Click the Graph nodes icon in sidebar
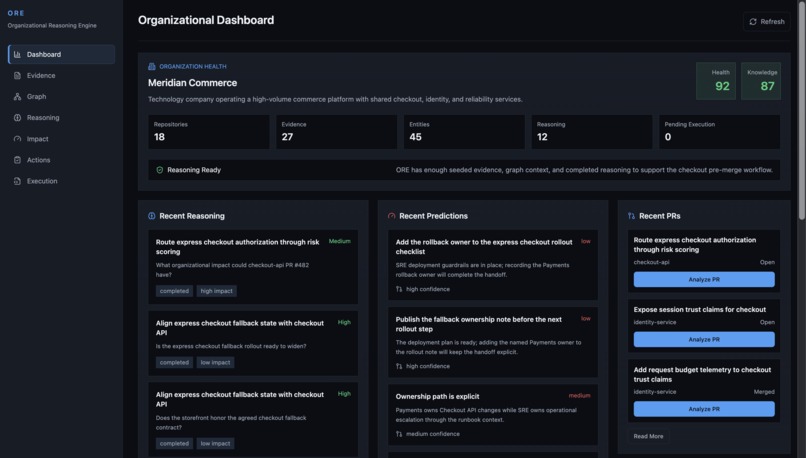 [17, 97]
